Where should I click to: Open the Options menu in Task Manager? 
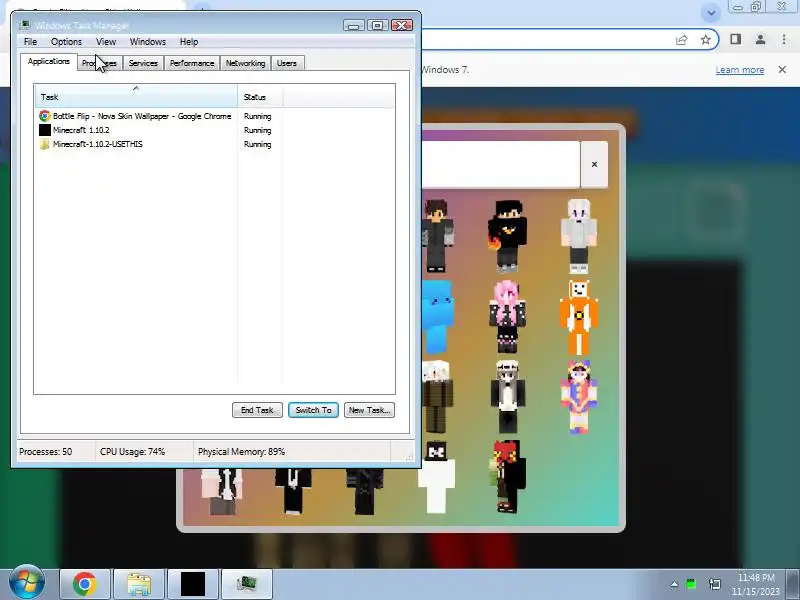(x=66, y=42)
